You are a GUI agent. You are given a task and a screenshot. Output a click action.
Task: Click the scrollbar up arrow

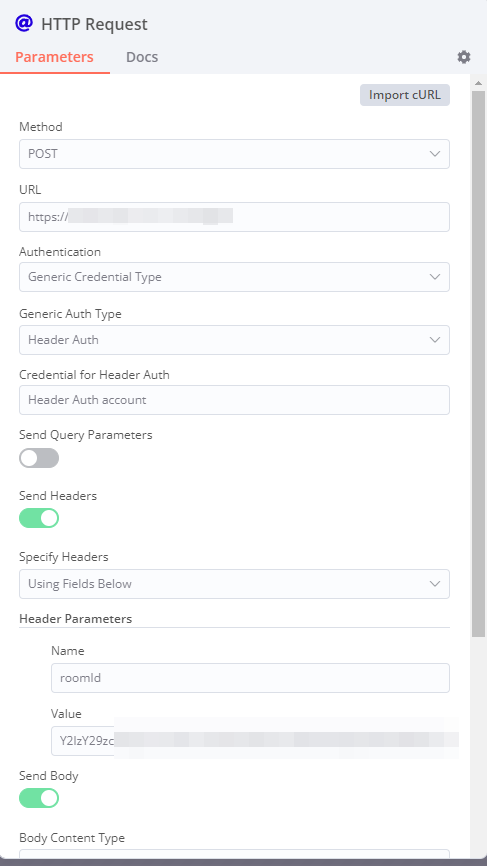point(478,83)
